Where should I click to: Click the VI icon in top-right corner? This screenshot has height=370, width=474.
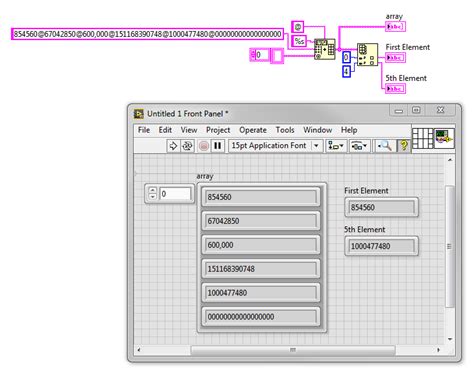click(x=444, y=138)
